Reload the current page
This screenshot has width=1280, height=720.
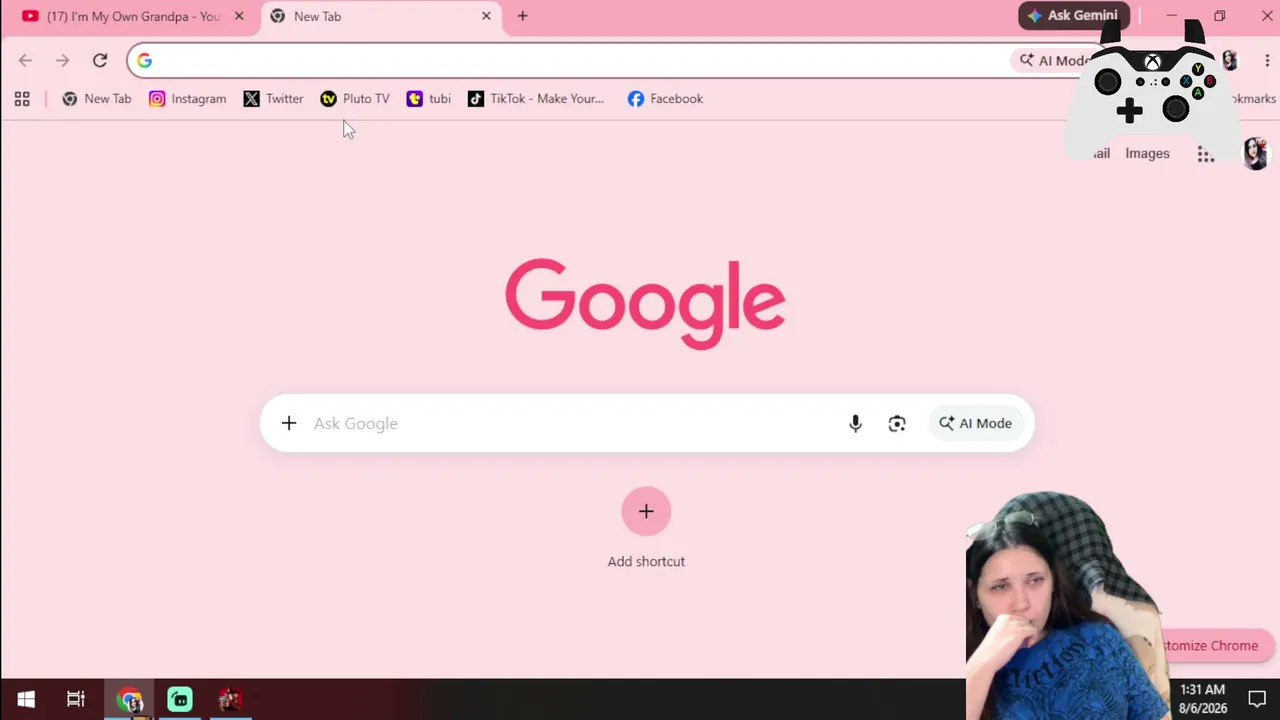[x=100, y=61]
